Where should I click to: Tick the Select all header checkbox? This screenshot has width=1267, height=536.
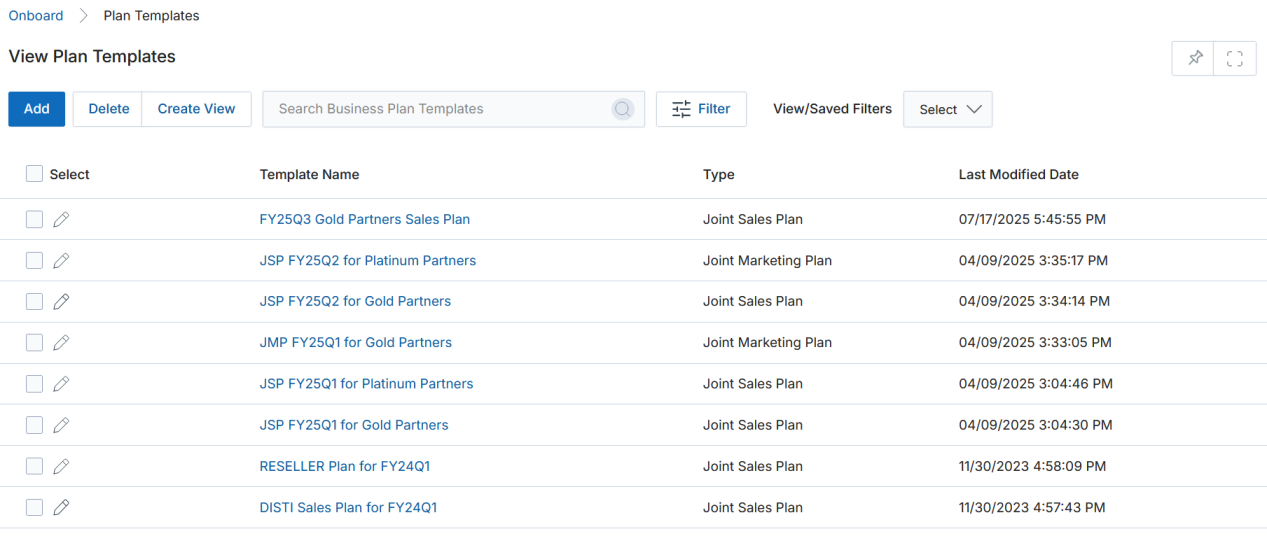[x=34, y=174]
